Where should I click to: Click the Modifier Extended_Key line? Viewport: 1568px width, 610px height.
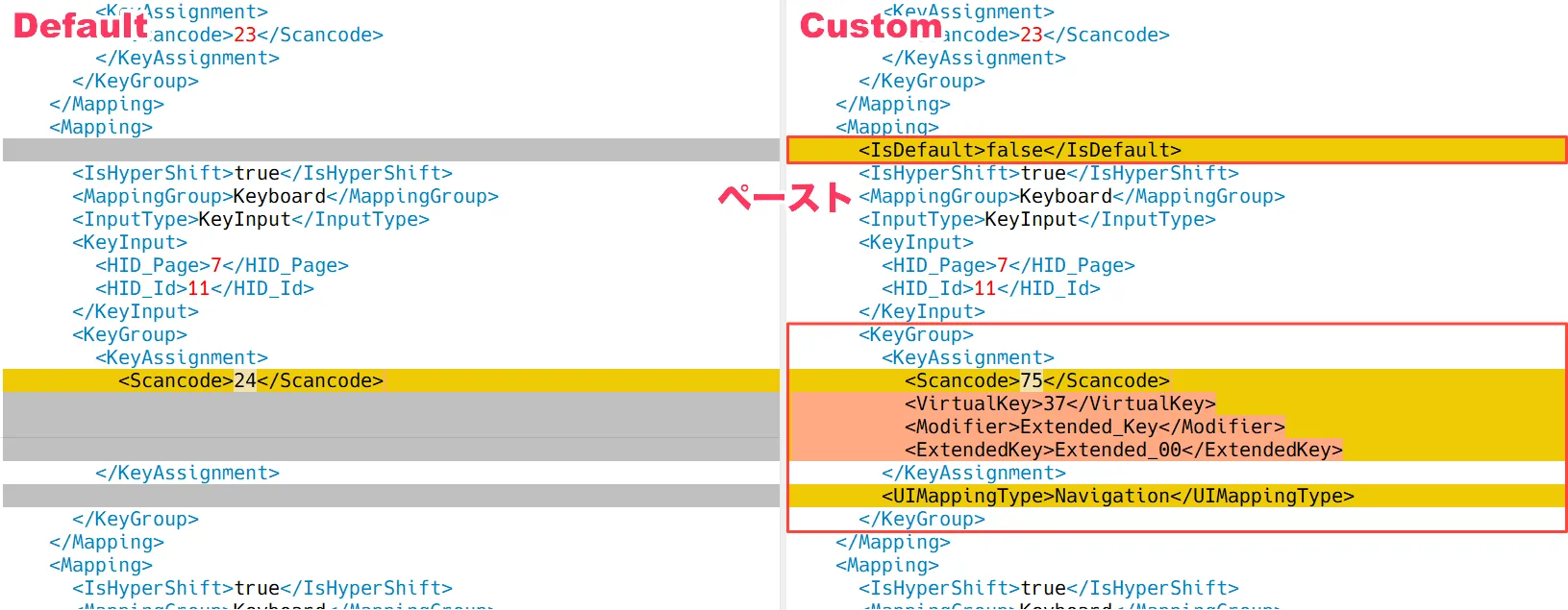coord(1095,427)
